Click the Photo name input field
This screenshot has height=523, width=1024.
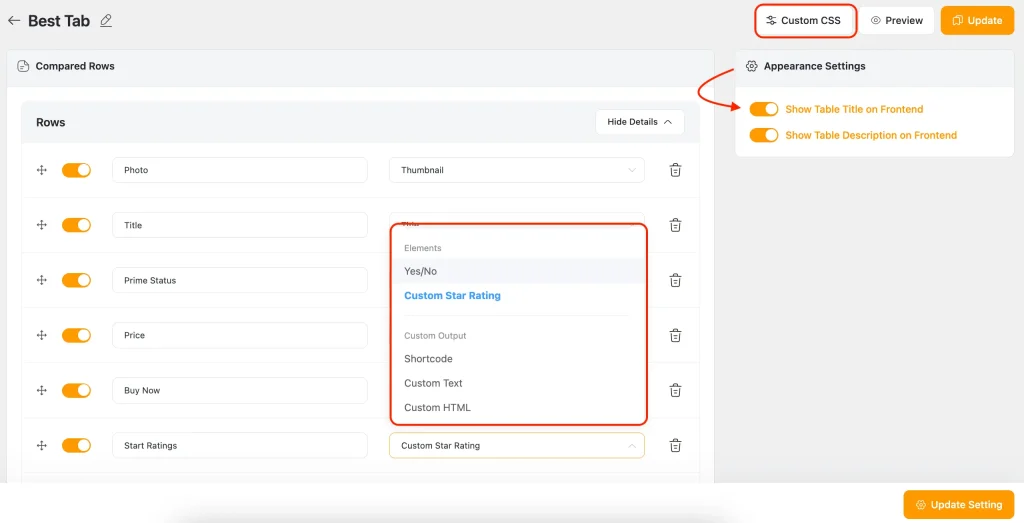240,170
